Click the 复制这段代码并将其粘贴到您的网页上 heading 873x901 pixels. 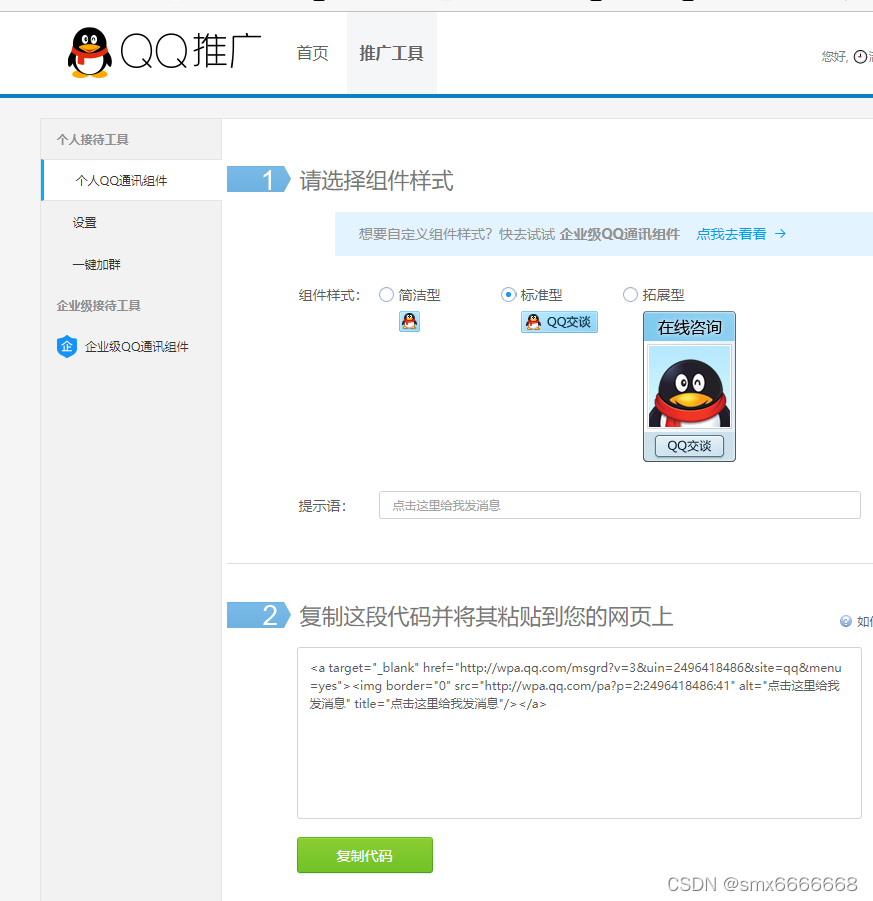point(486,617)
